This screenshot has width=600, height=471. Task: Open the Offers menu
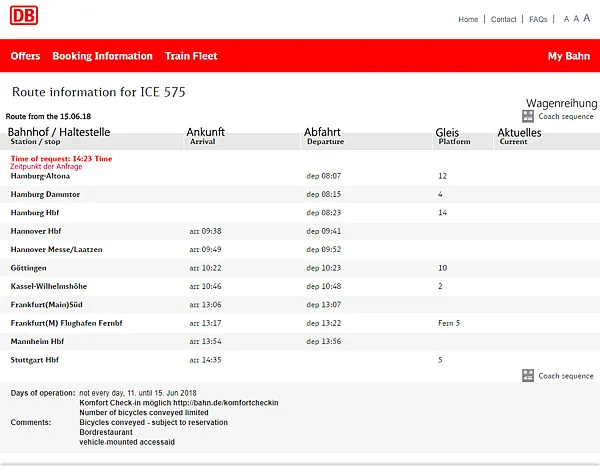pos(25,56)
